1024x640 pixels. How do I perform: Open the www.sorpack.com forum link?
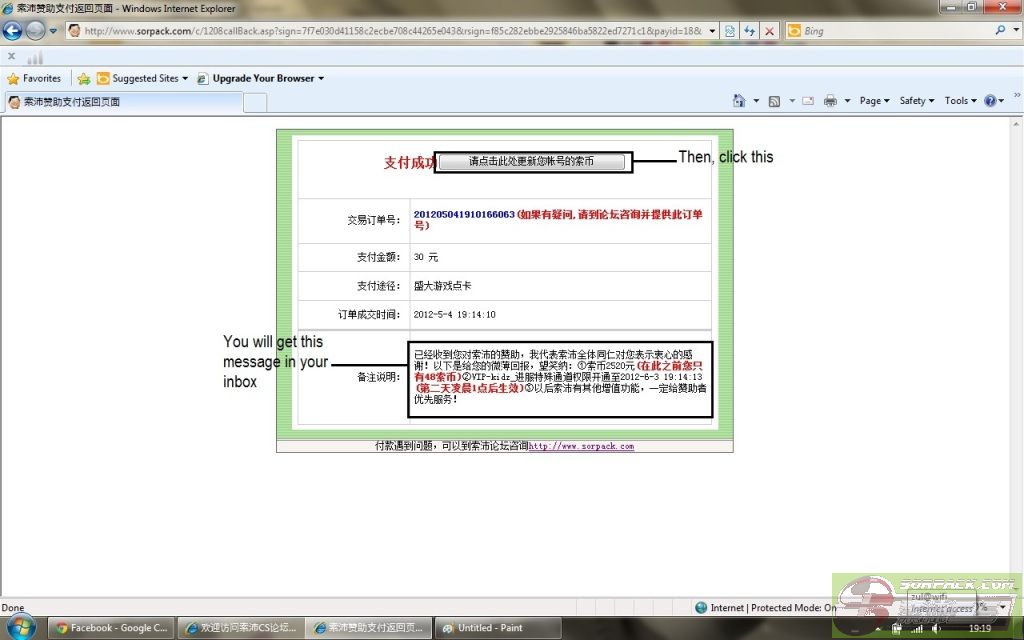click(581, 447)
